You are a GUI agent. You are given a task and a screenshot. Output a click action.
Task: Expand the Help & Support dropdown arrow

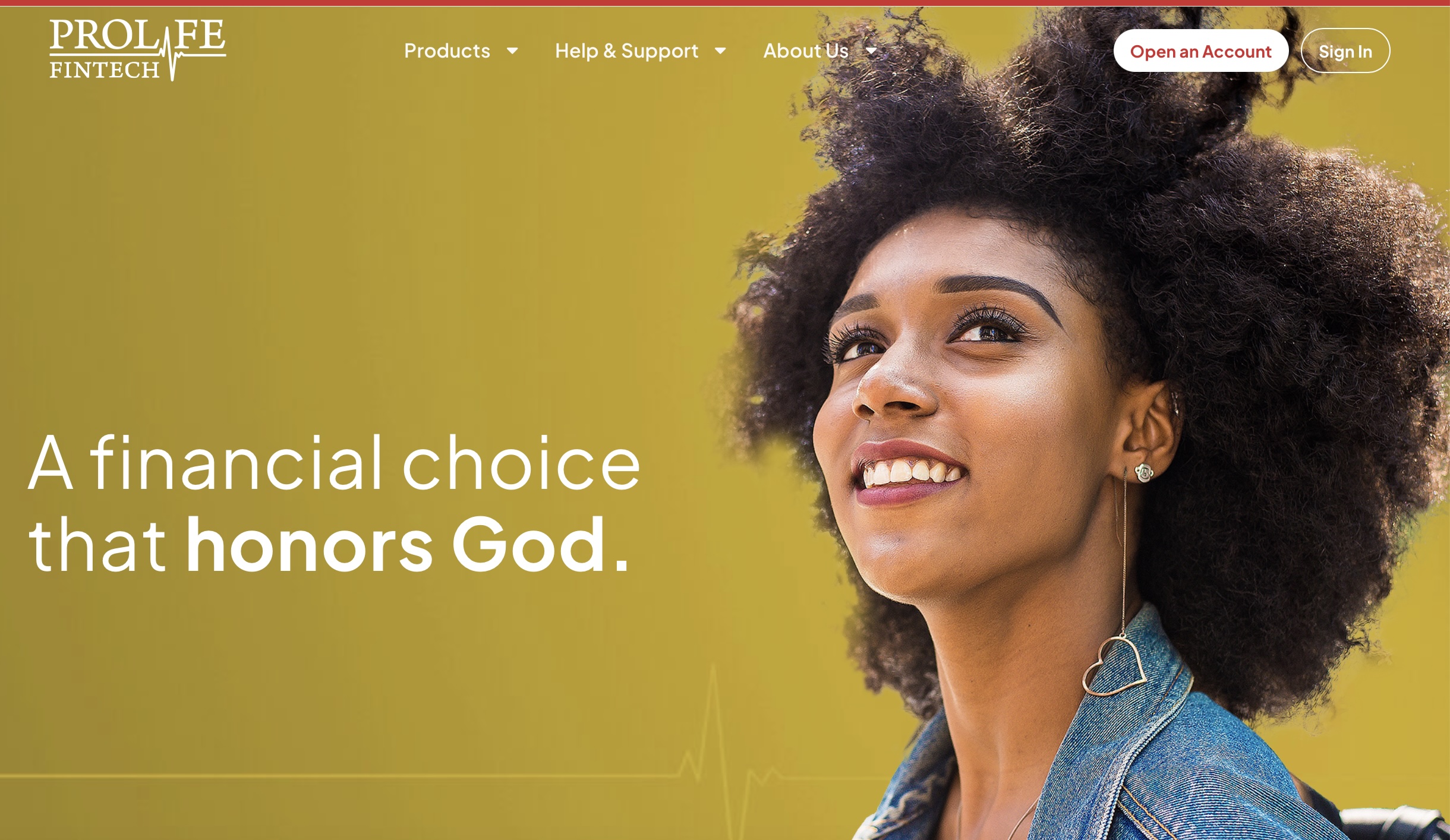pyautogui.click(x=720, y=51)
